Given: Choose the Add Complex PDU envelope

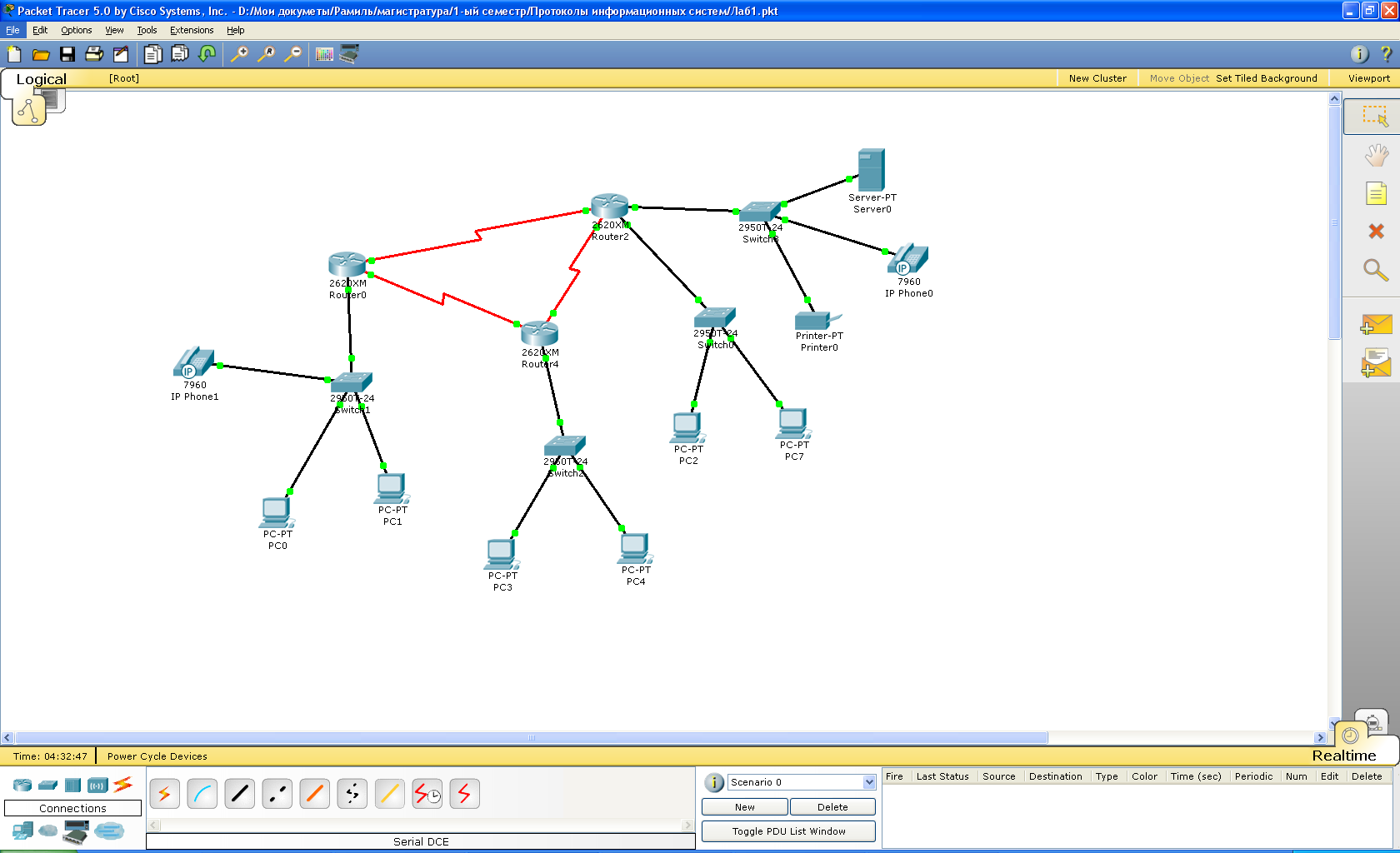Looking at the screenshot, I should click(x=1376, y=363).
